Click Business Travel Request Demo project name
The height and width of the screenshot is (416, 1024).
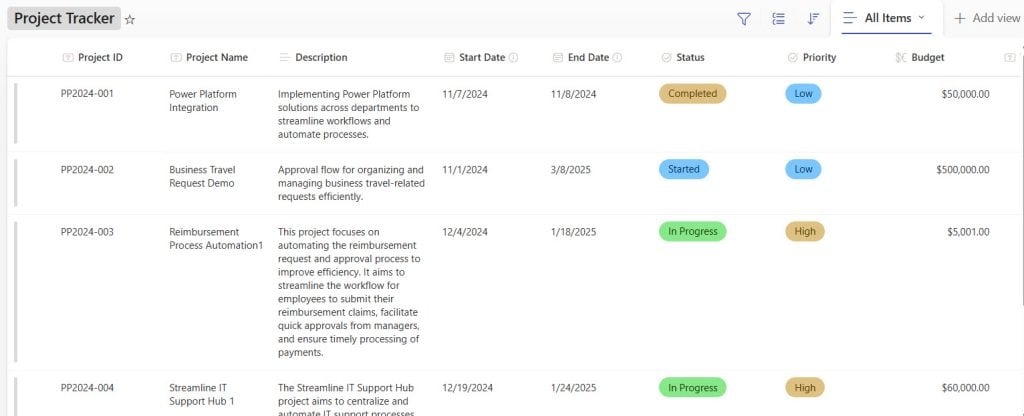[x=202, y=176]
